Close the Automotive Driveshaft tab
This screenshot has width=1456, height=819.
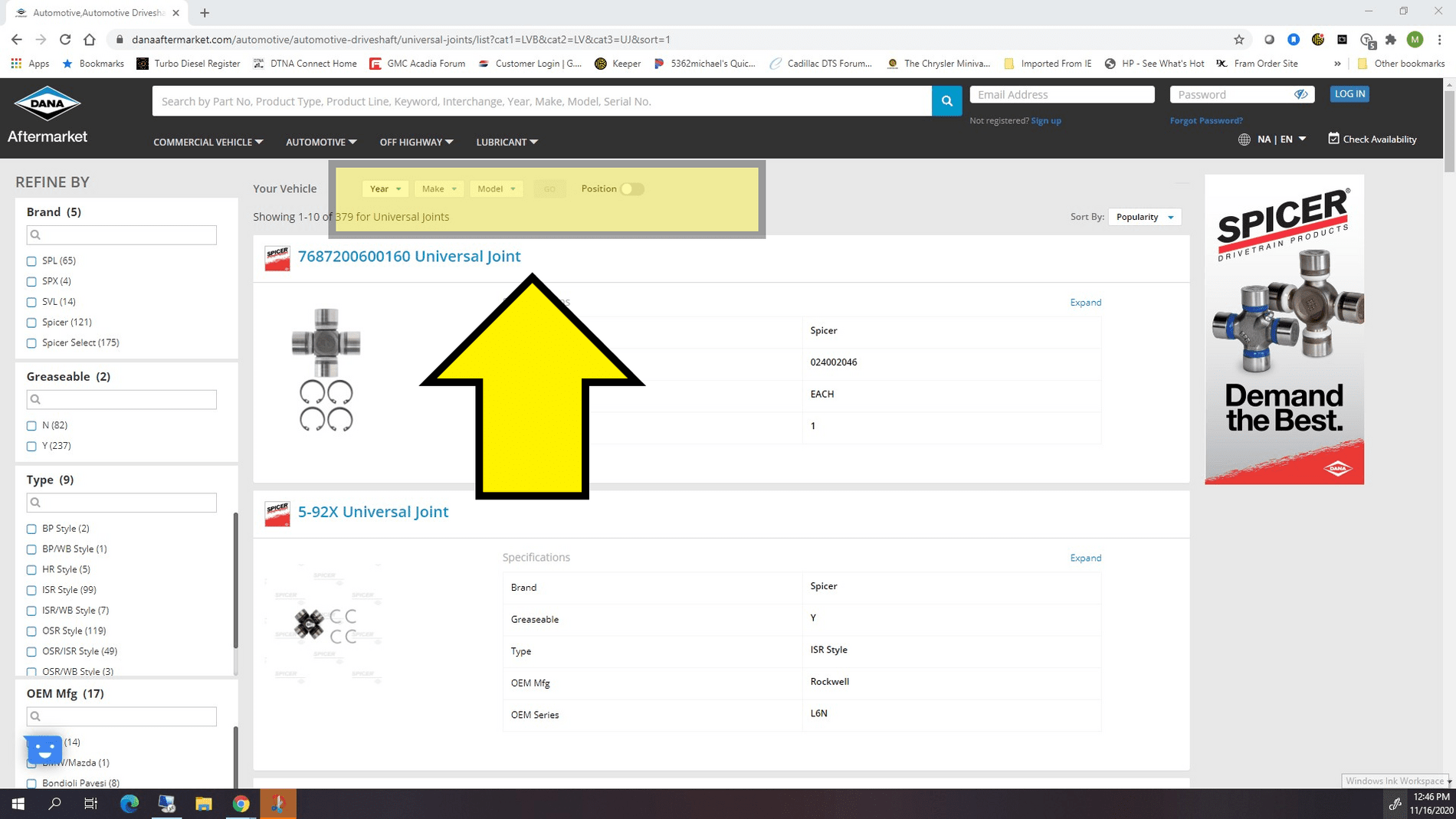pyautogui.click(x=175, y=12)
